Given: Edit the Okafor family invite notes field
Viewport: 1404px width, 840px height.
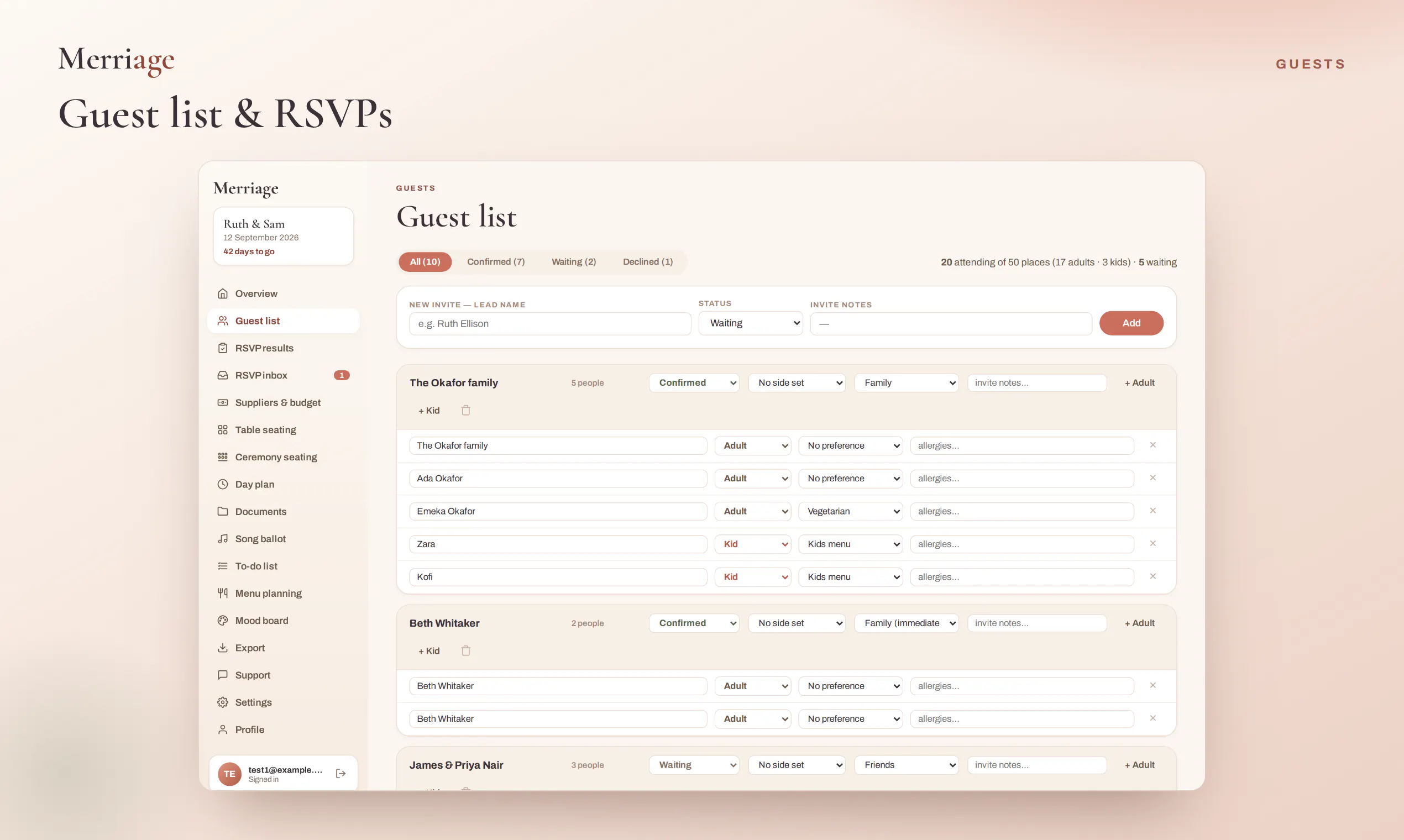Looking at the screenshot, I should pyautogui.click(x=1037, y=382).
